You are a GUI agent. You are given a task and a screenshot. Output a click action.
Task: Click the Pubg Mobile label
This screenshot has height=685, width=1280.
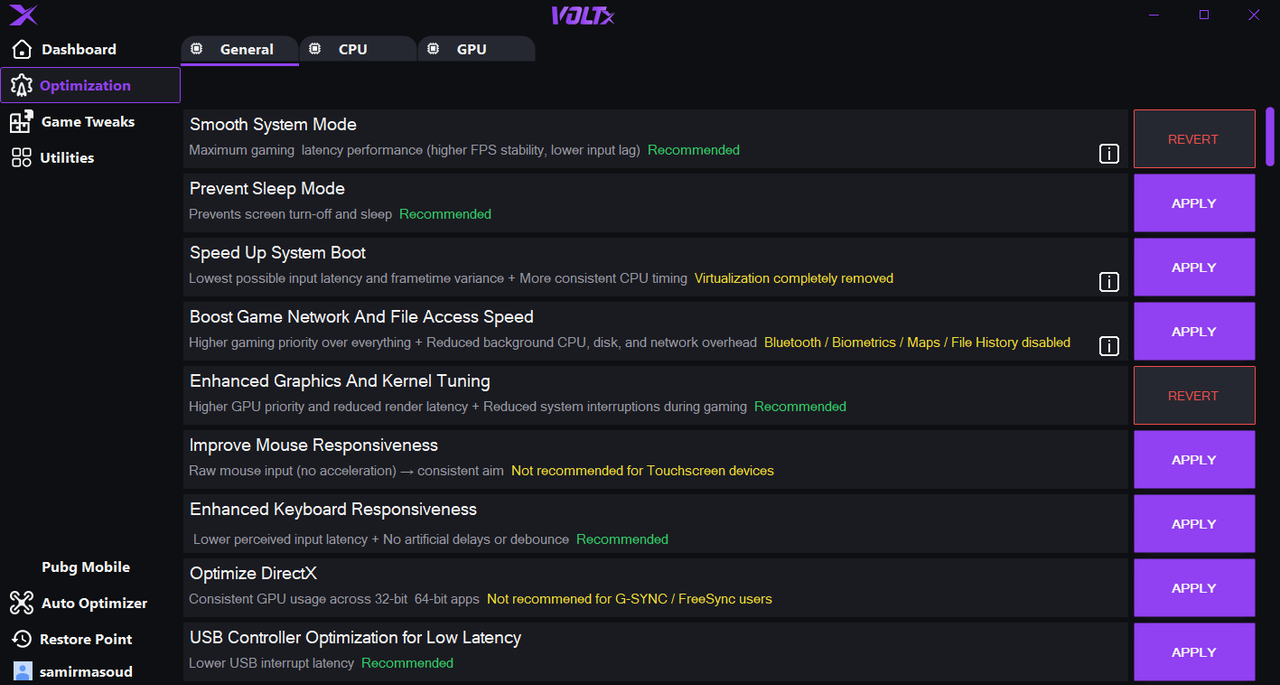coord(86,567)
